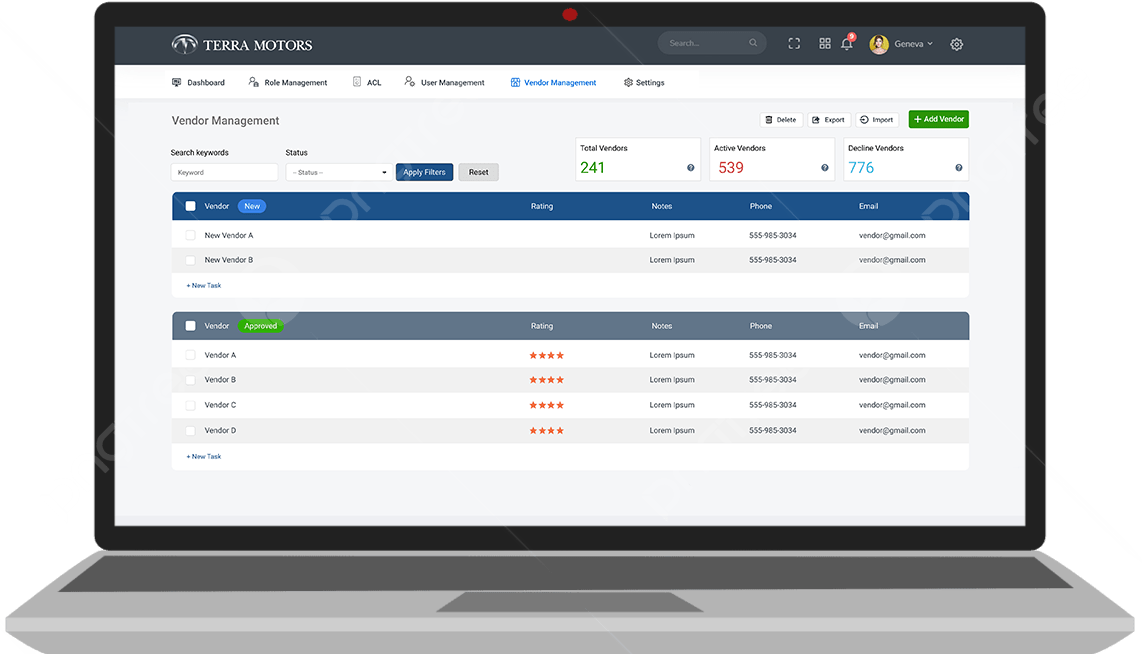Screen dimensions: 1142x654
Task: Check the New Vendor A checkbox
Action: point(191,236)
